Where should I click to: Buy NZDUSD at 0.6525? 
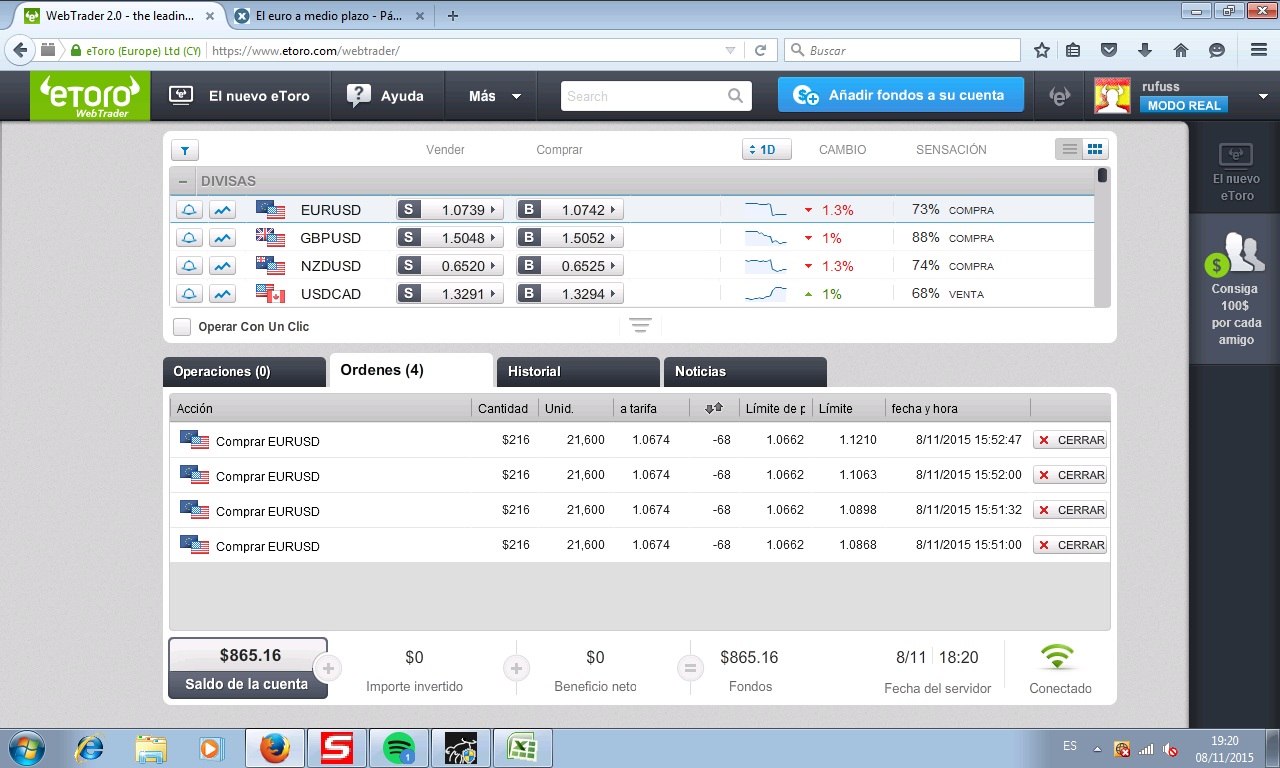tap(569, 266)
